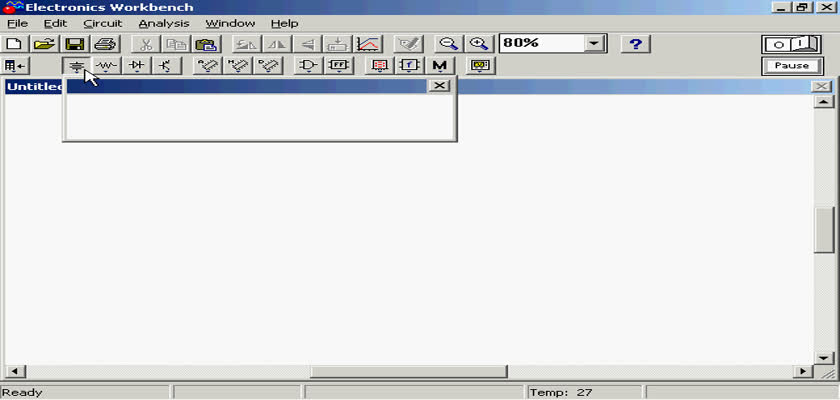Open the Analysis menu
Screen dimensions: 840x400
click(164, 24)
